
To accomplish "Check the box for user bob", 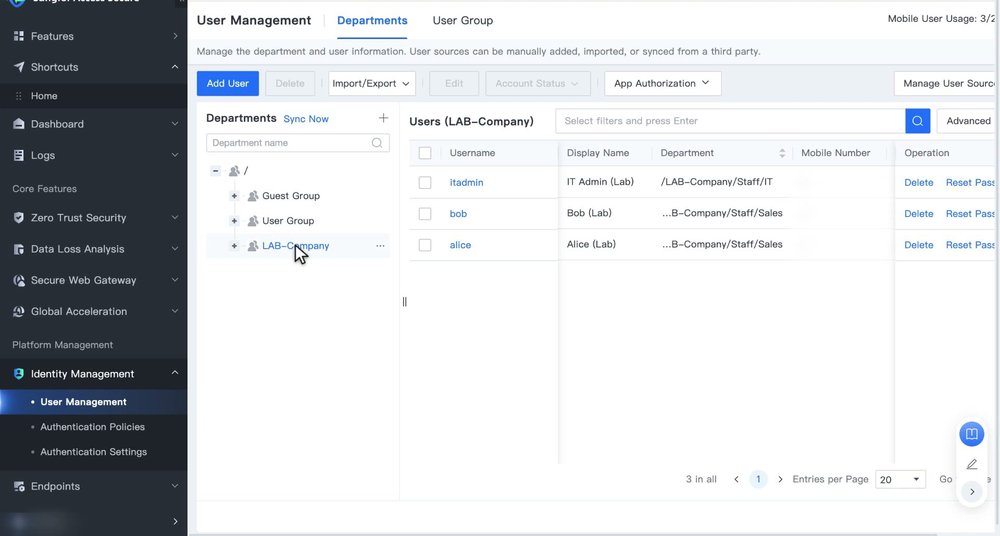I will [425, 214].
